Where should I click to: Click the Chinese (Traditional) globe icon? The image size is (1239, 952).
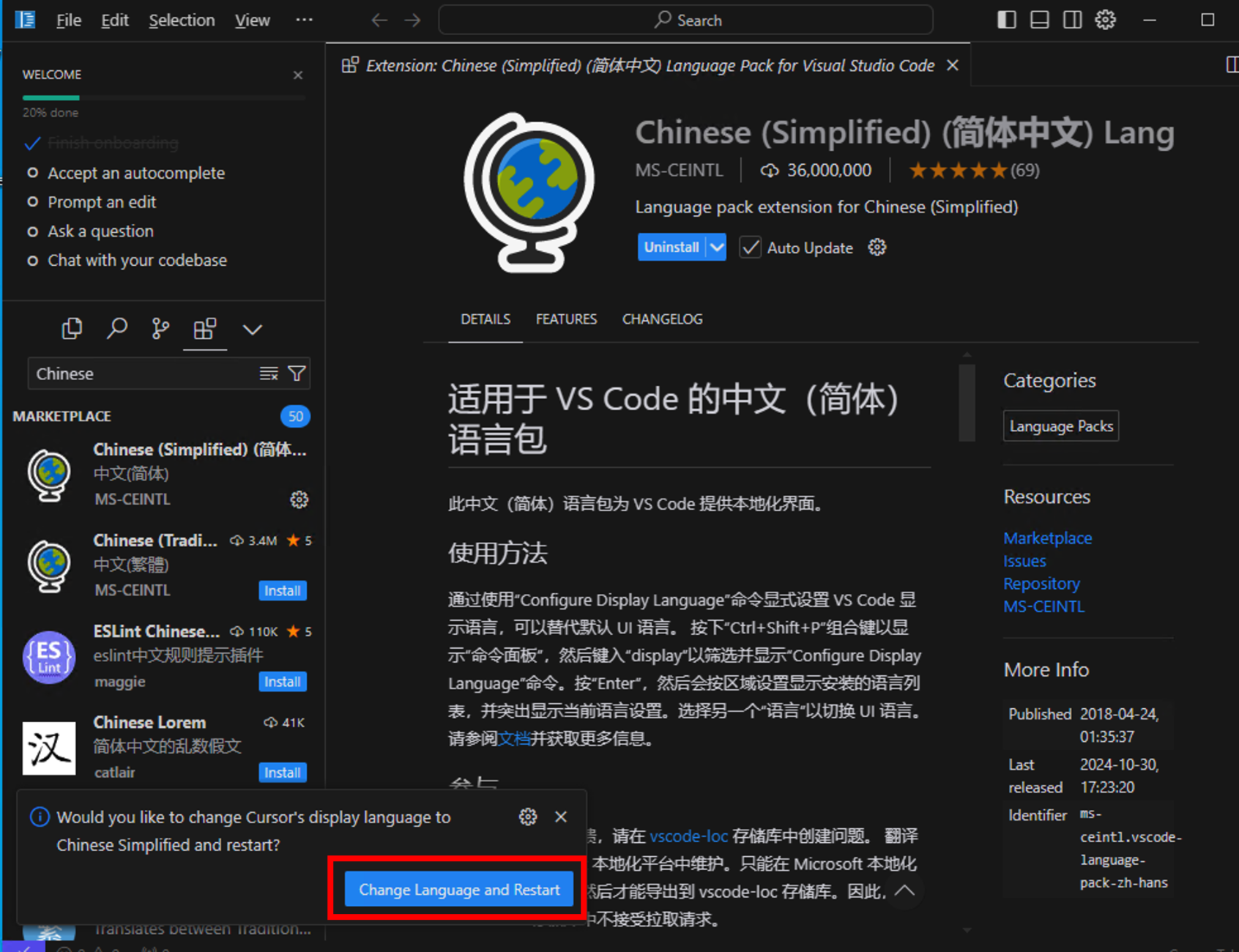pos(49,565)
